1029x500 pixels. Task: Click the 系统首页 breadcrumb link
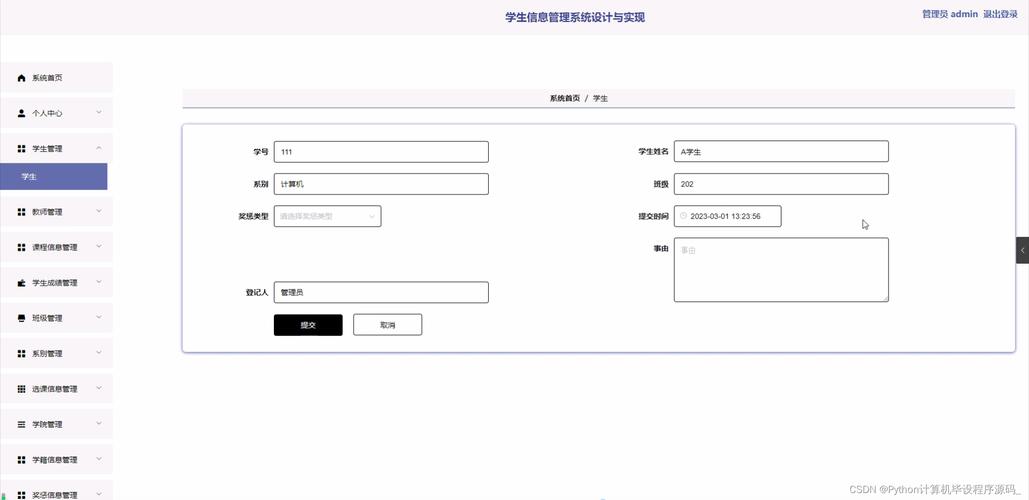(x=564, y=99)
